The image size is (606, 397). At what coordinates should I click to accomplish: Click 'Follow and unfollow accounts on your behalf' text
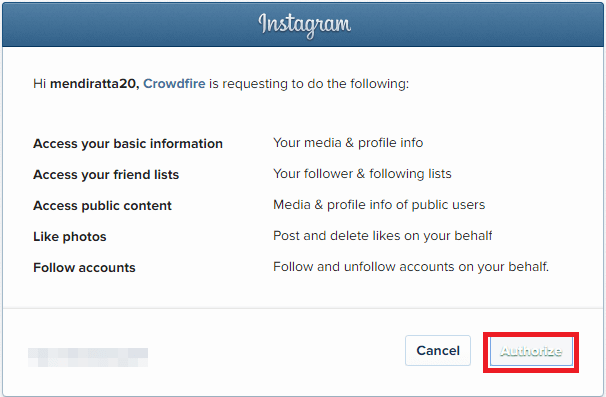pyautogui.click(x=411, y=266)
